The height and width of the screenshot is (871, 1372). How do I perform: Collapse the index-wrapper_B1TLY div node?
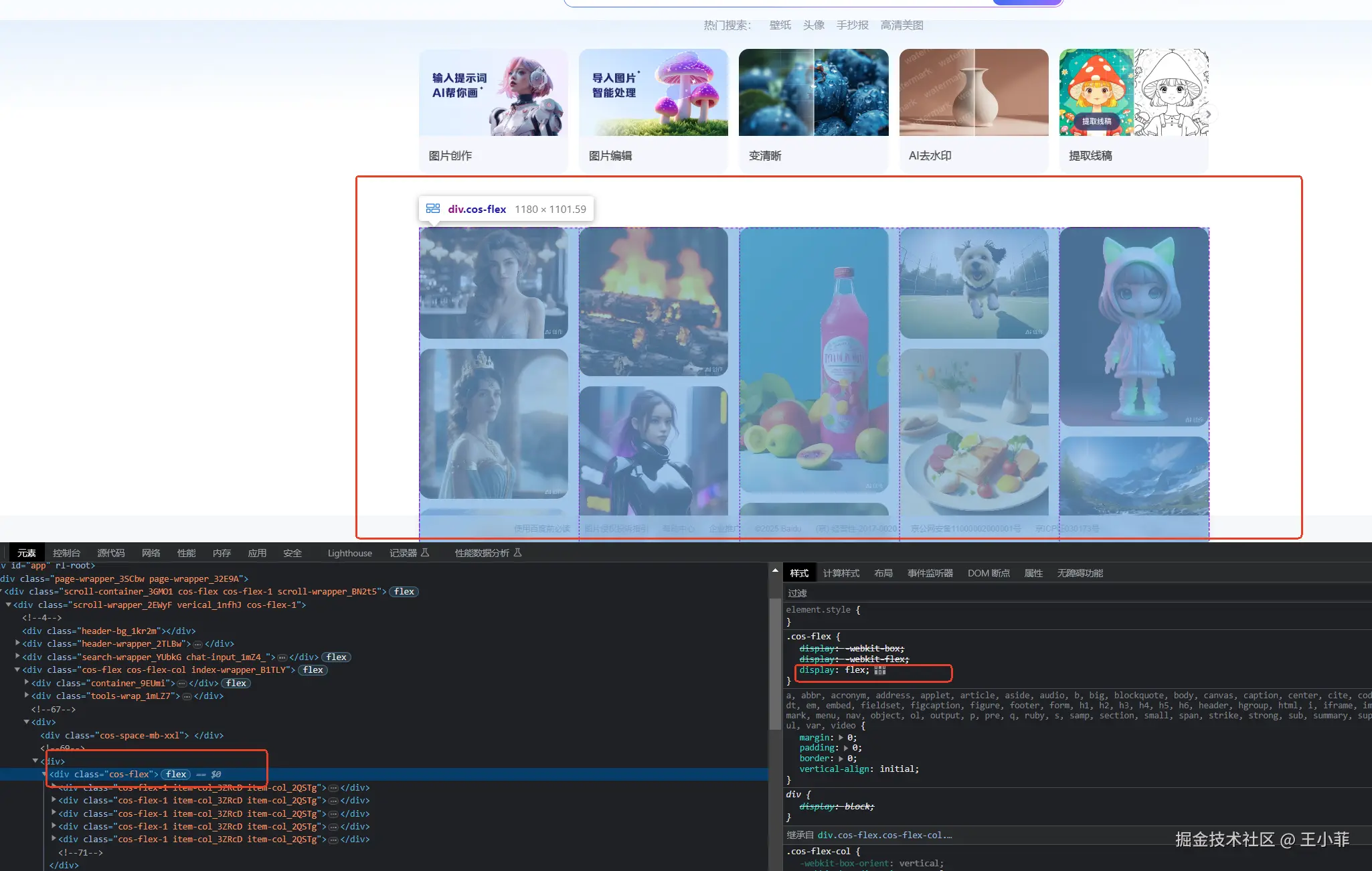[17, 669]
